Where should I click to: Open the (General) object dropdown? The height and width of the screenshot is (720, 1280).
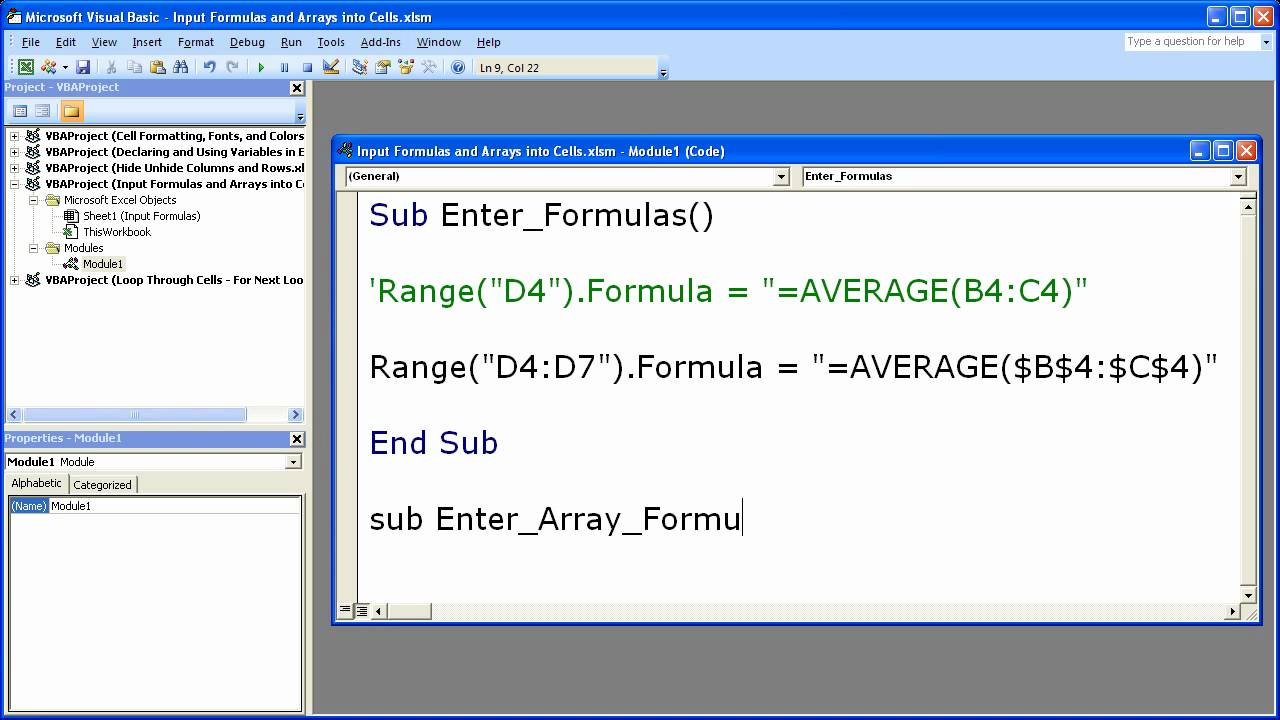point(781,177)
